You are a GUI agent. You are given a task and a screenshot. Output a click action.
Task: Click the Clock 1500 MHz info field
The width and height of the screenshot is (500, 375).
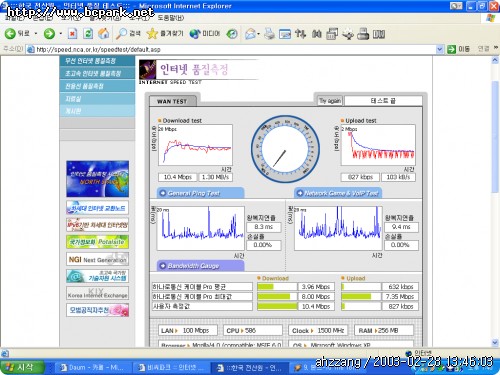point(318,331)
